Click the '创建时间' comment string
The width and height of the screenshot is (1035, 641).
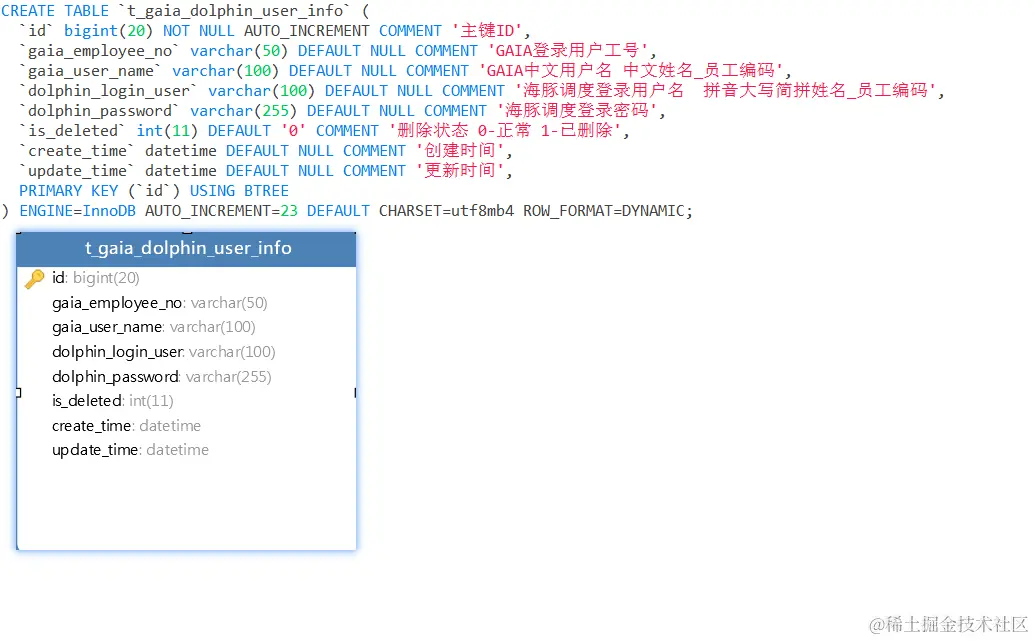coord(460,151)
